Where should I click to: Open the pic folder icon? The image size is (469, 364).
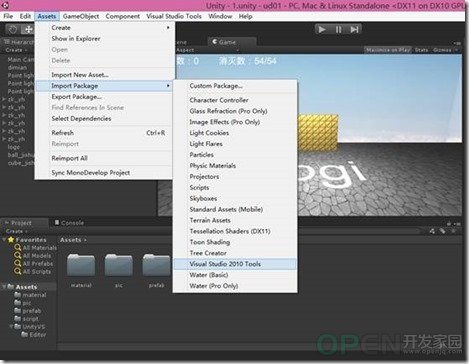coord(119,265)
